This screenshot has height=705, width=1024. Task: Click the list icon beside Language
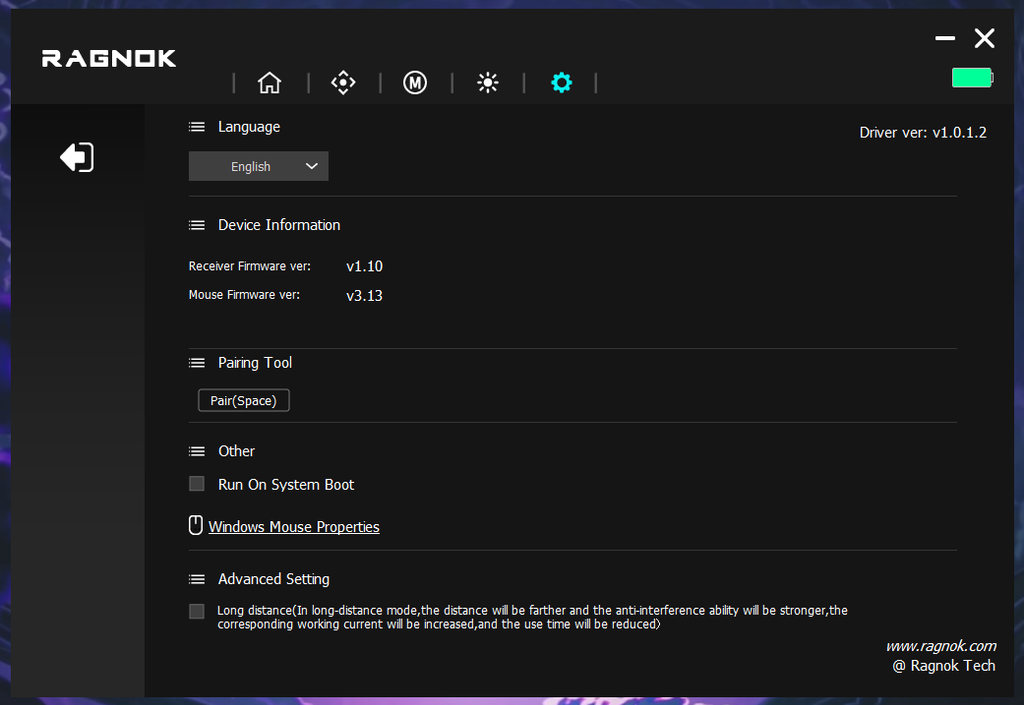click(x=197, y=127)
